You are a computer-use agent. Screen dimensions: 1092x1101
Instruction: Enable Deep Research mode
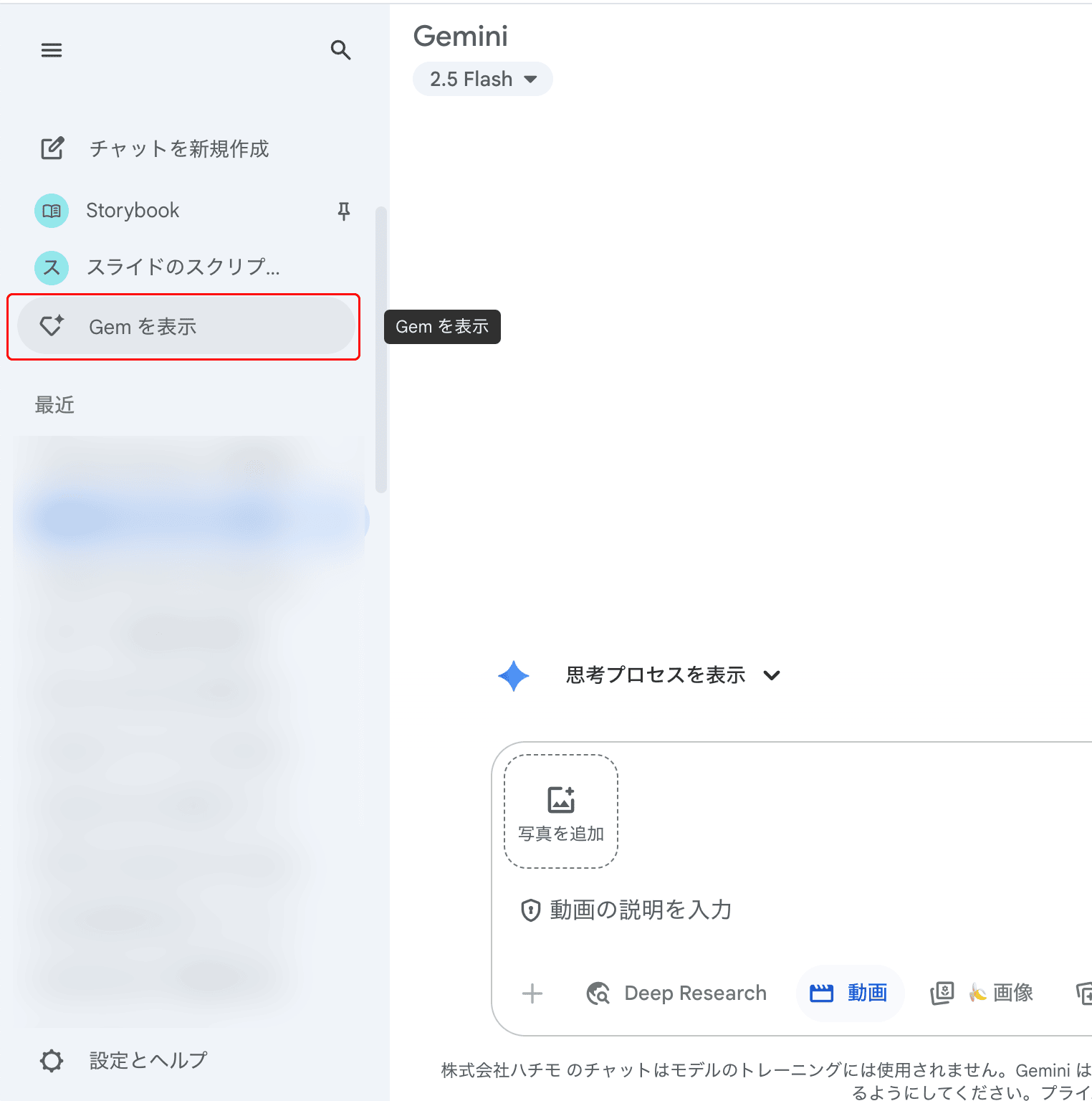(x=677, y=993)
